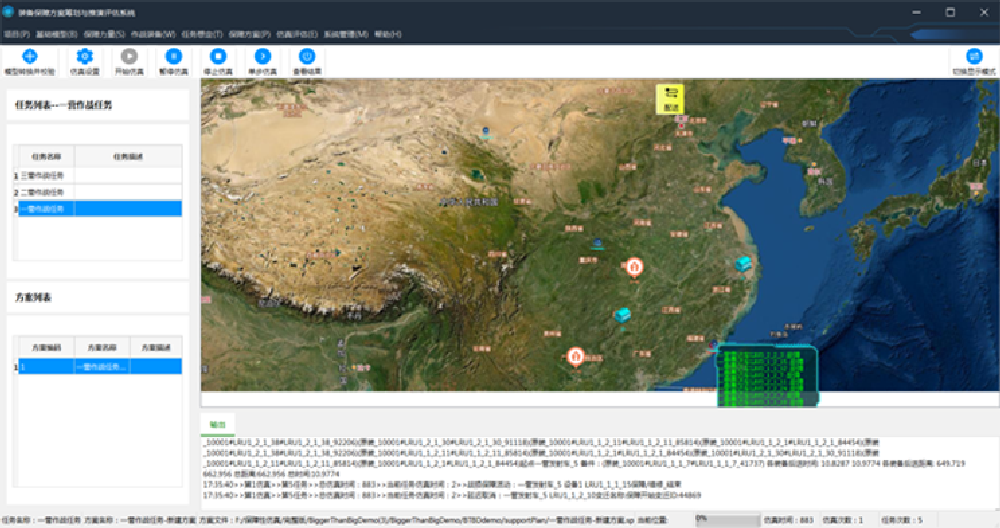1000x528 pixels.
Task: Select the 三营作战任务 row in task list
Action: pos(45,175)
